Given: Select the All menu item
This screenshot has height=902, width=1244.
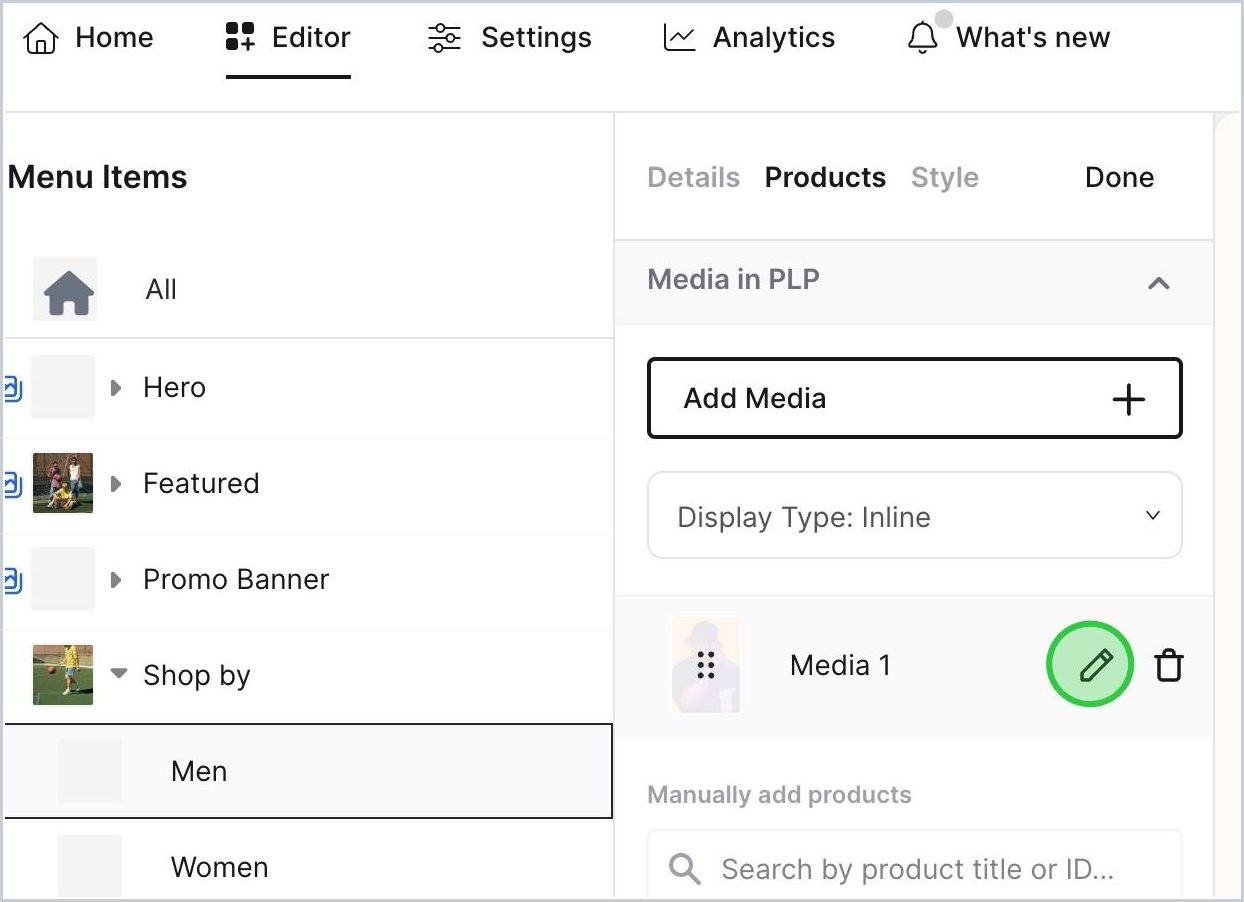Looking at the screenshot, I should pos(308,290).
